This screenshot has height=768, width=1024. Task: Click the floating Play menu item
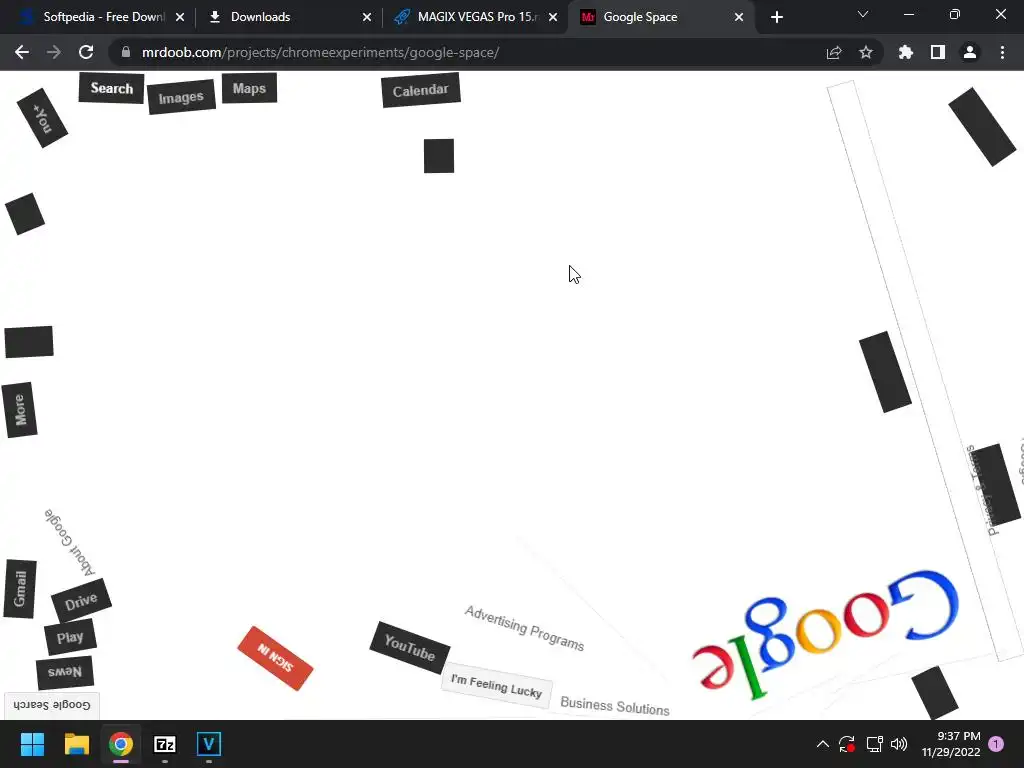tap(70, 637)
